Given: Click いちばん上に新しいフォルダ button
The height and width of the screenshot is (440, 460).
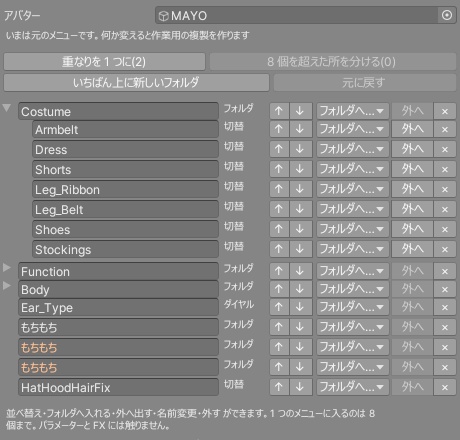Looking at the screenshot, I should pos(136,82).
